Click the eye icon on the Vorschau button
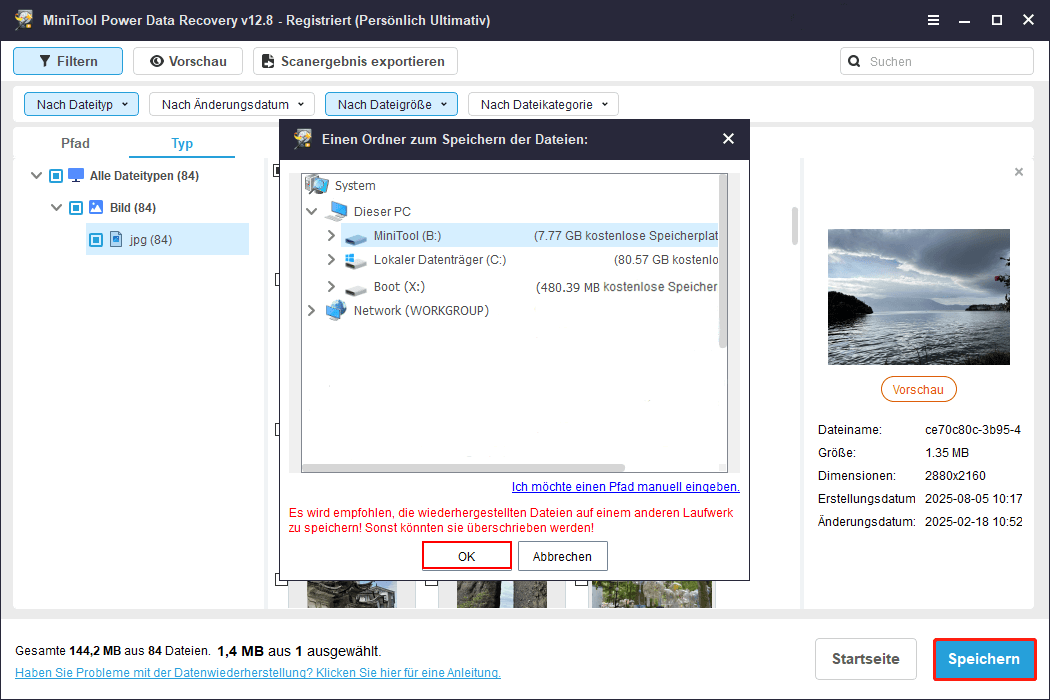 (x=160, y=61)
